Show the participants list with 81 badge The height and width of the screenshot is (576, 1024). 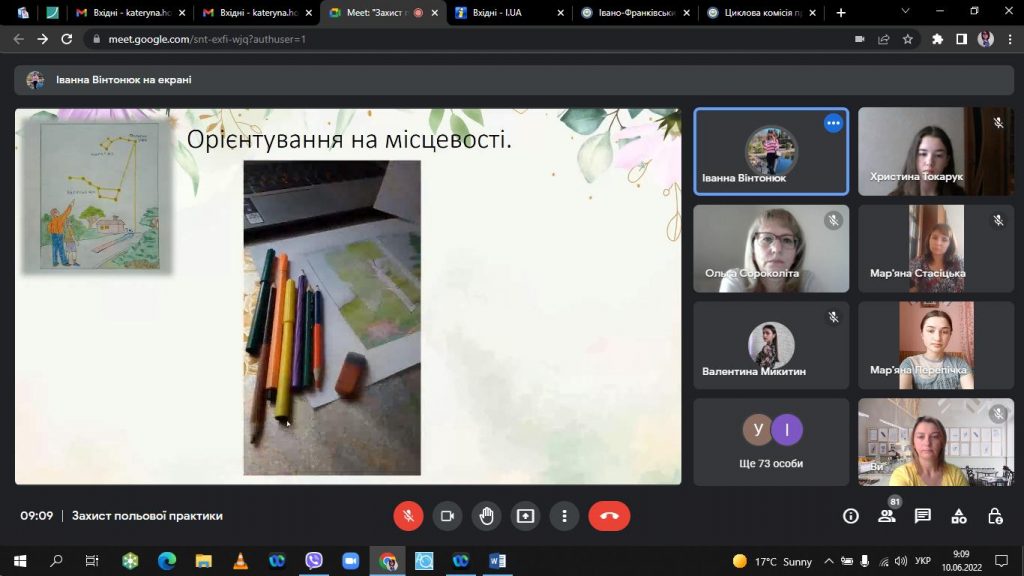click(x=887, y=516)
